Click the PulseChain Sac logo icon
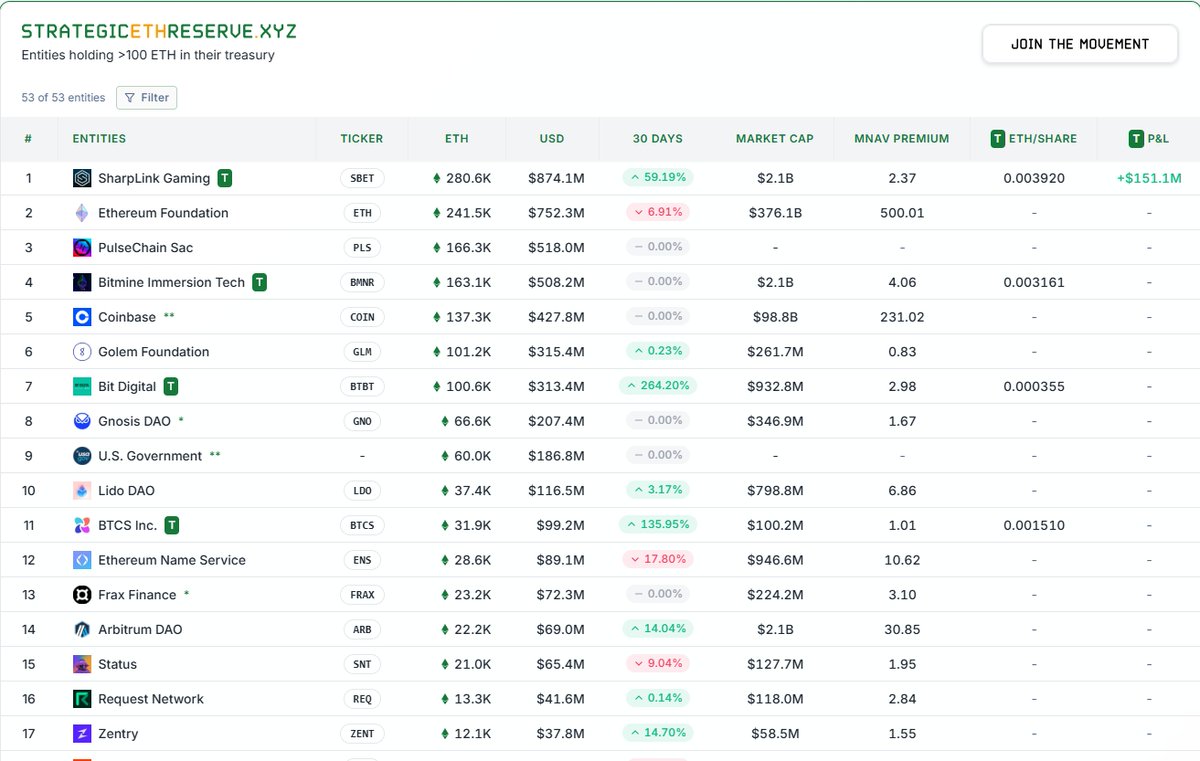Screen dimensions: 1200x761 point(82,247)
